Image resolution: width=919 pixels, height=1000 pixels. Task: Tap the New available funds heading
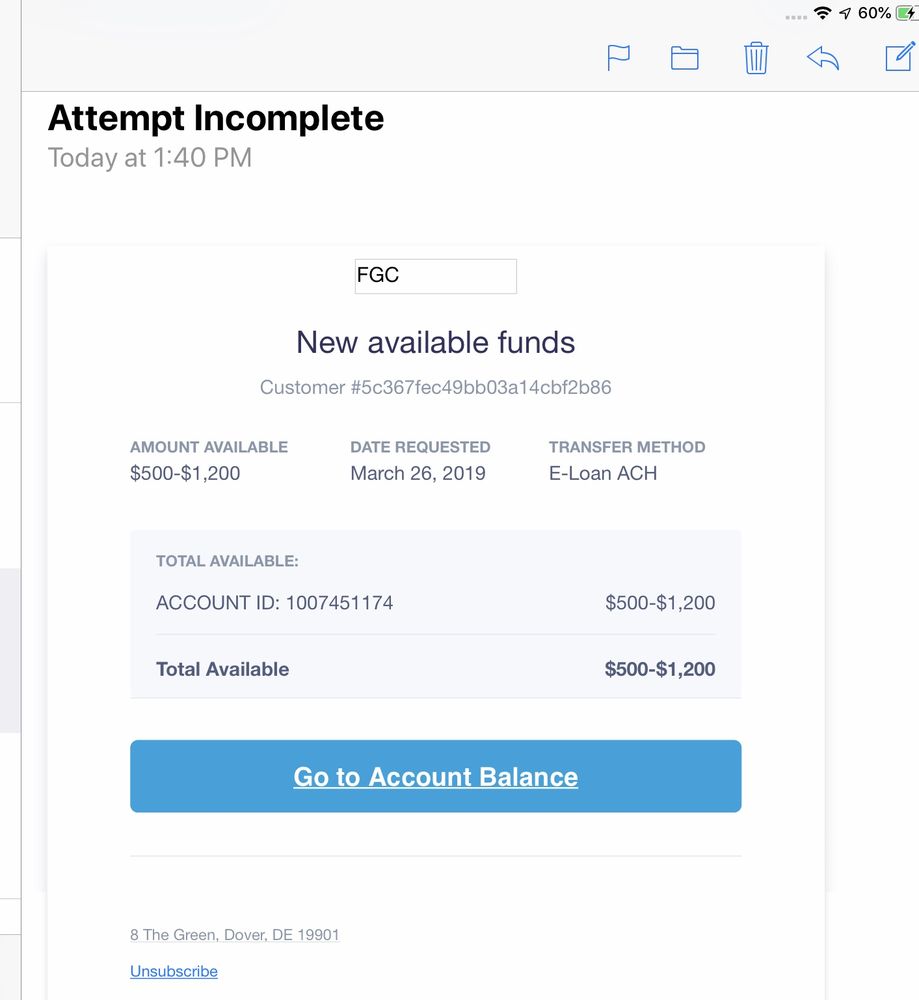tap(435, 343)
